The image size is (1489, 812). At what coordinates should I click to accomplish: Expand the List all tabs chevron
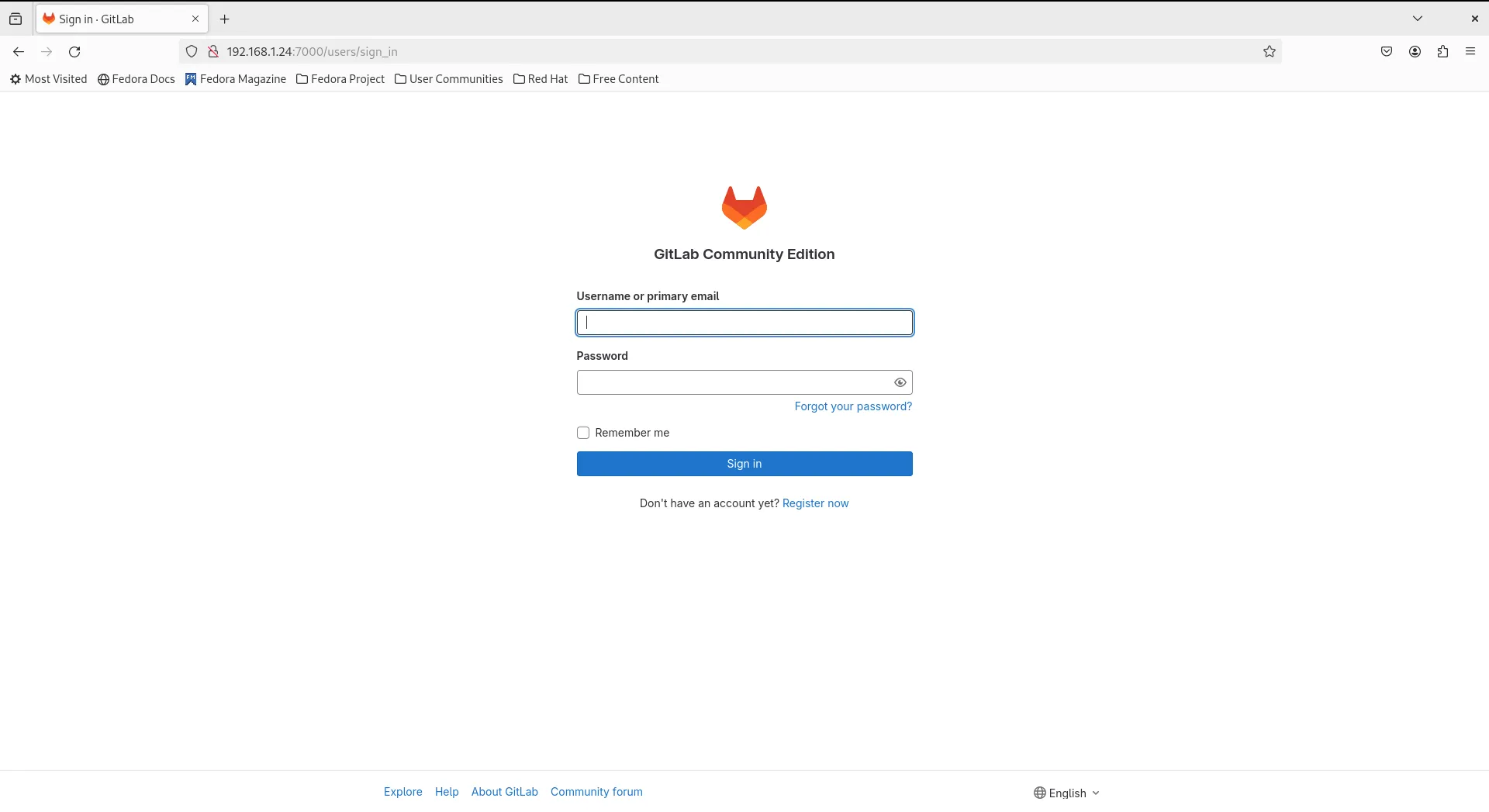click(1418, 19)
